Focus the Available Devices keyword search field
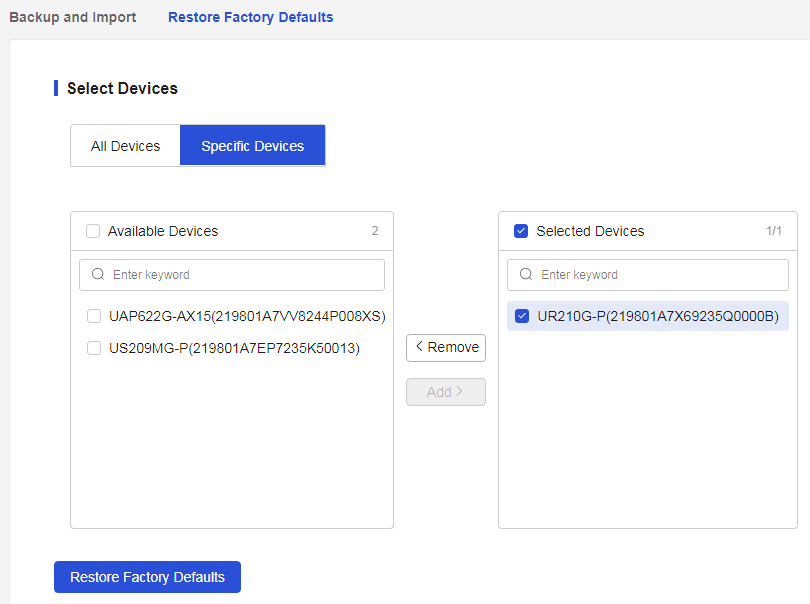 coord(232,275)
